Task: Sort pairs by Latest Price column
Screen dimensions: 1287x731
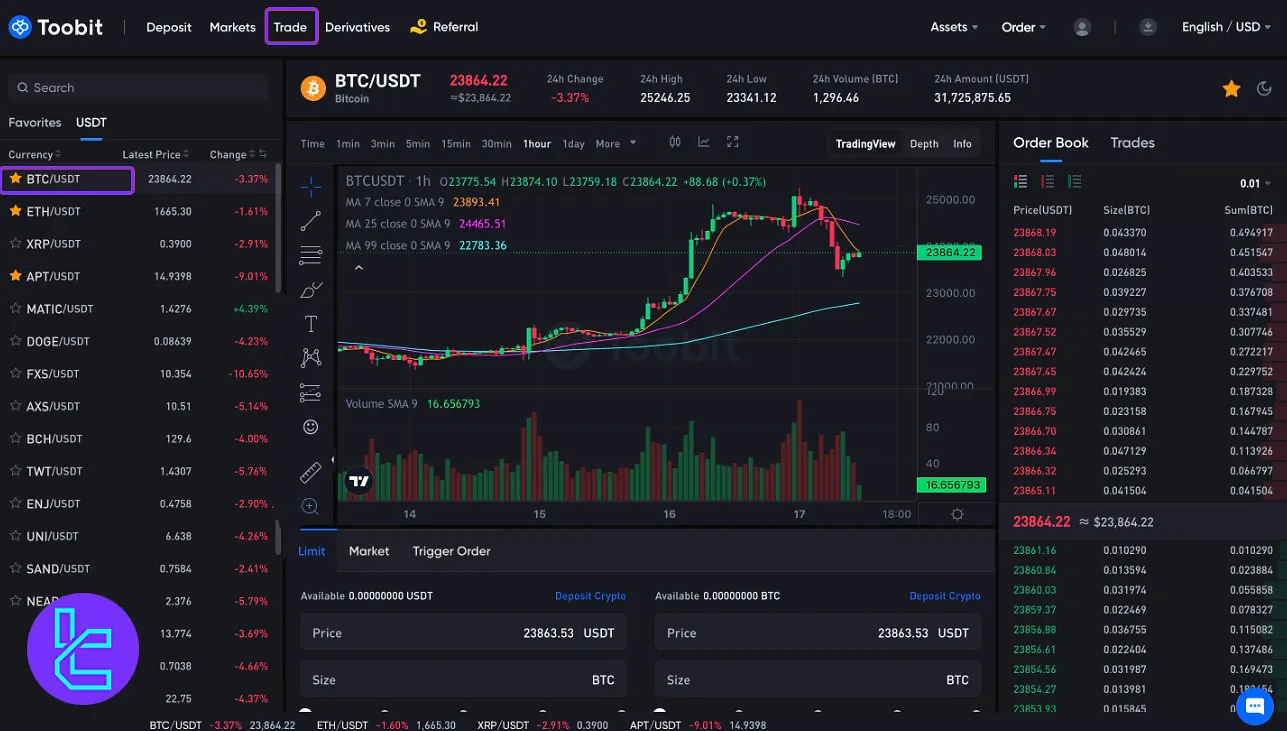Action: pos(156,154)
